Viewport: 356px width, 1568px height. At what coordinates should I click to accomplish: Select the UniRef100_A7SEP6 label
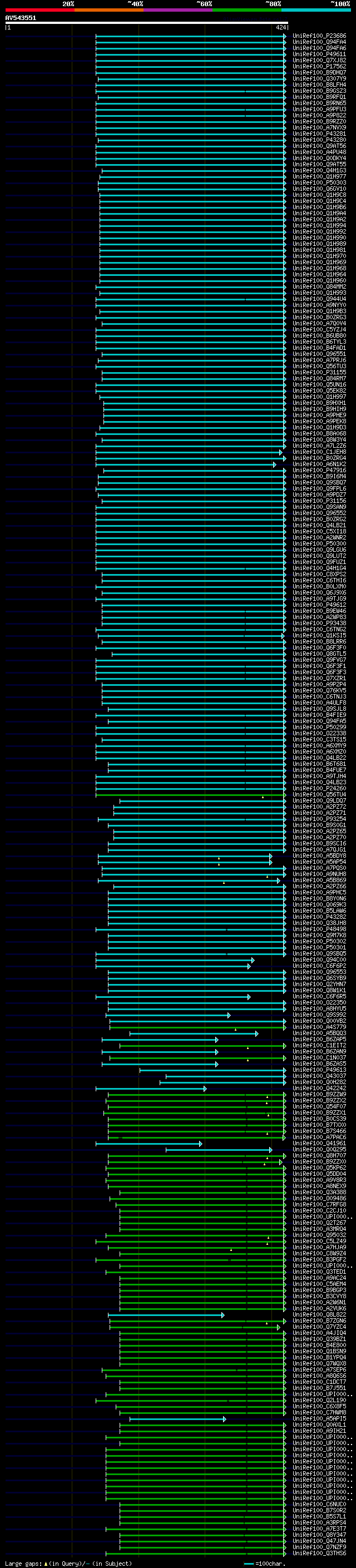(319, 1369)
